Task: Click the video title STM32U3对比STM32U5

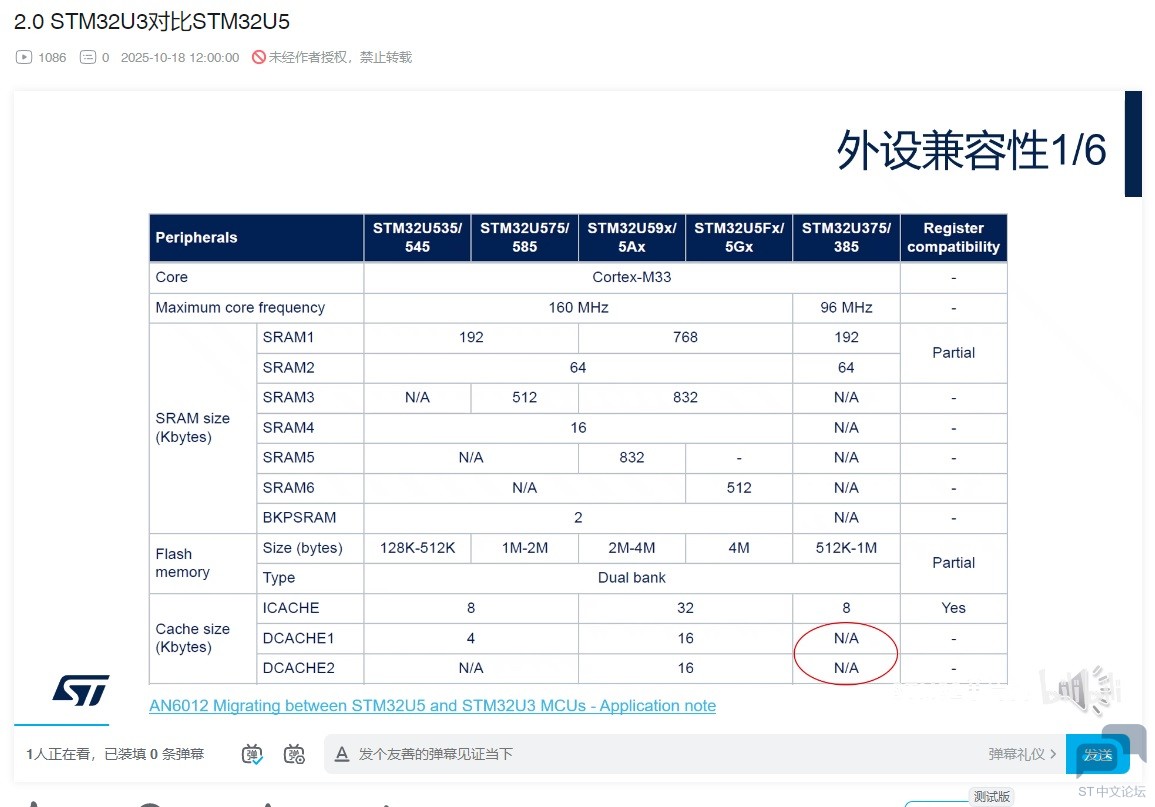Action: tap(152, 22)
